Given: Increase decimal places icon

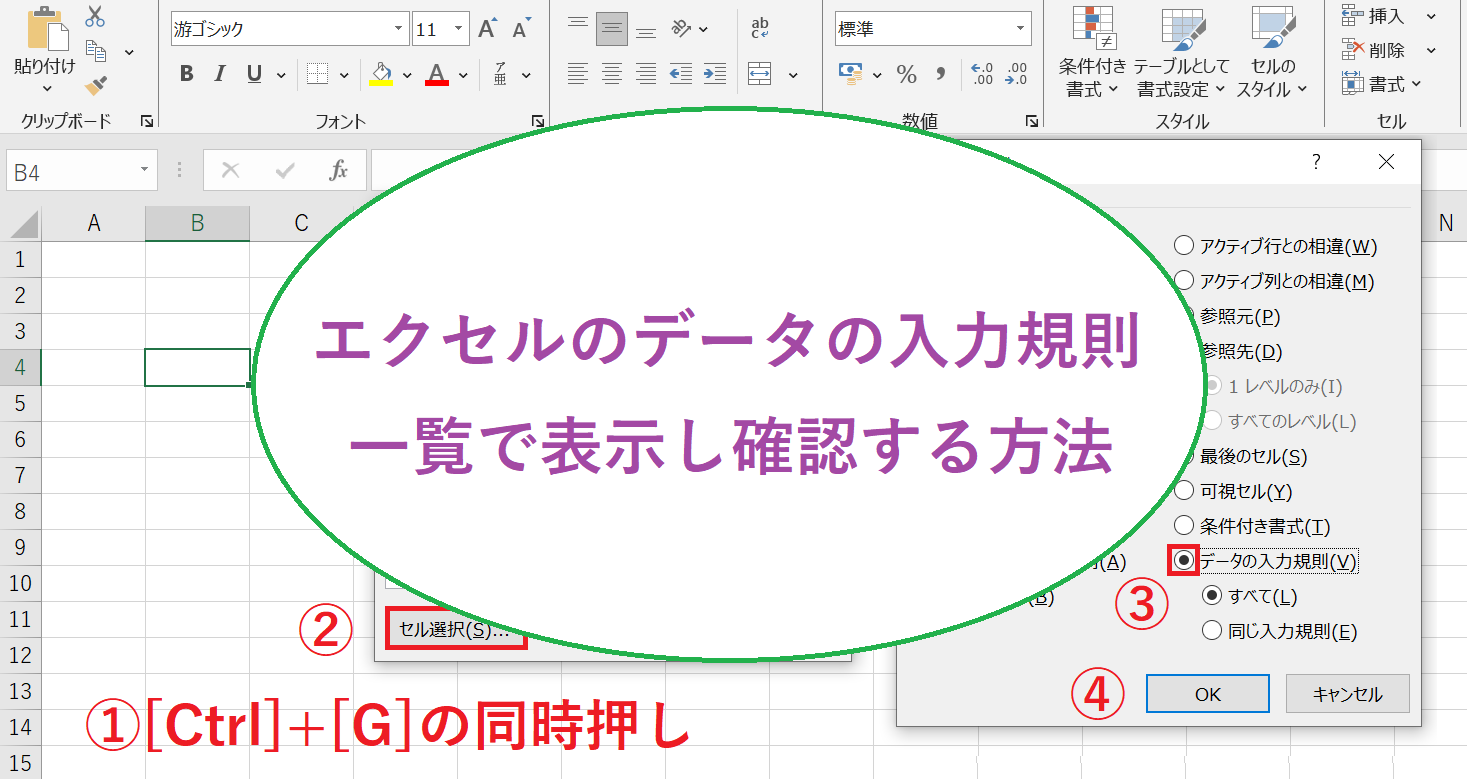Looking at the screenshot, I should coord(982,74).
